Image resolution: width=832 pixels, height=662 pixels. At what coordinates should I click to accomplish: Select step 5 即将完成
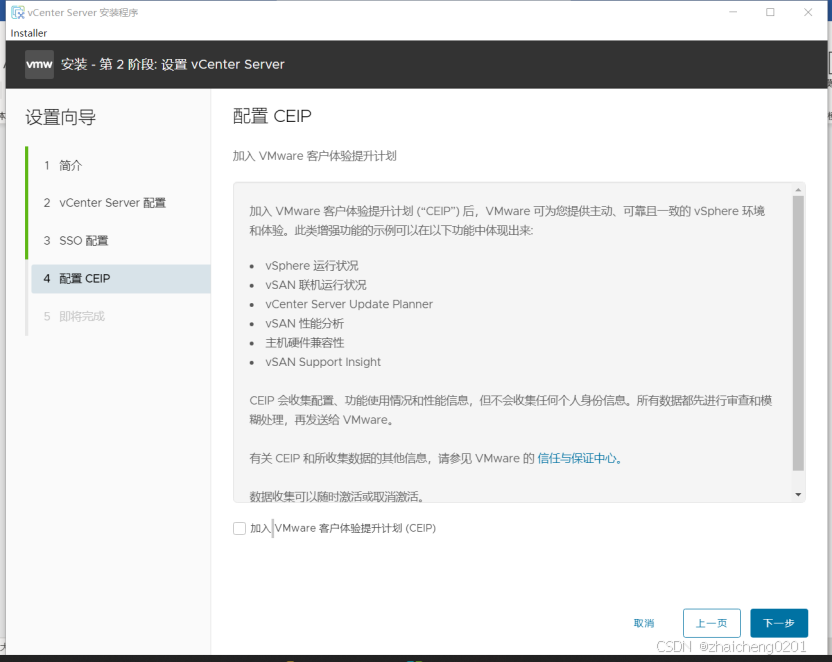tap(74, 317)
